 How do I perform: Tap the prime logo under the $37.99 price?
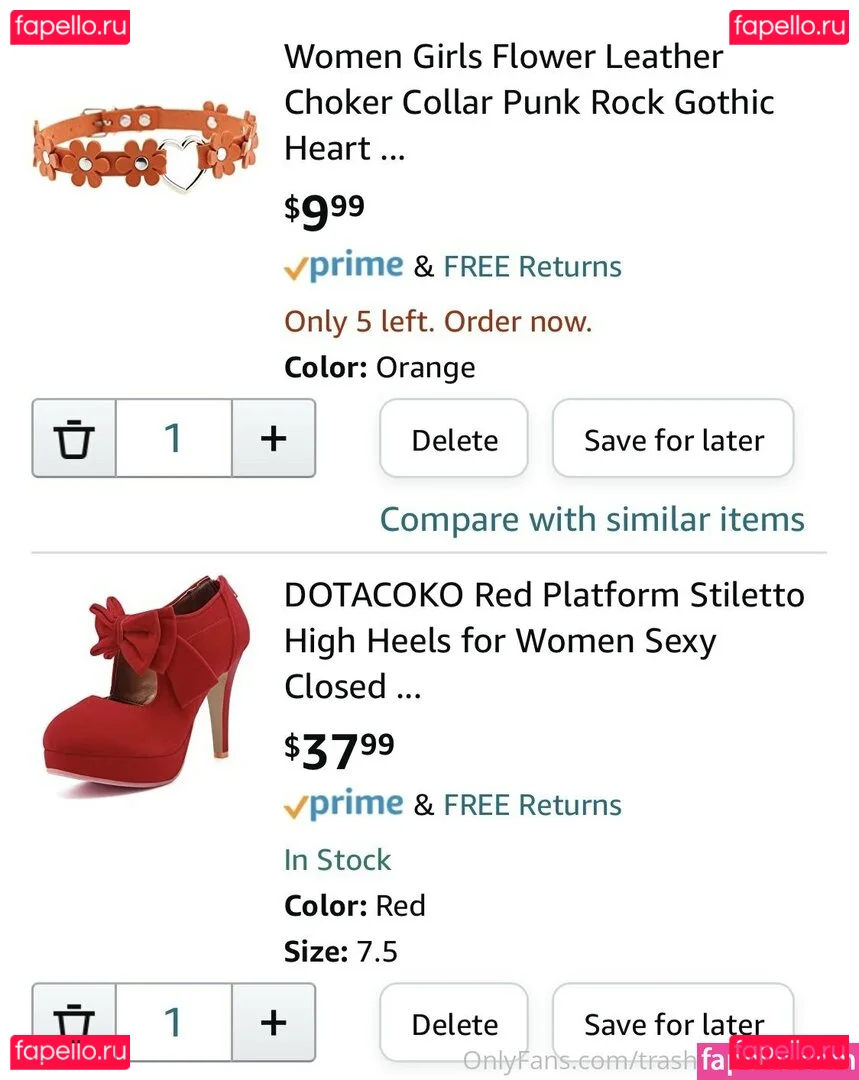[343, 804]
